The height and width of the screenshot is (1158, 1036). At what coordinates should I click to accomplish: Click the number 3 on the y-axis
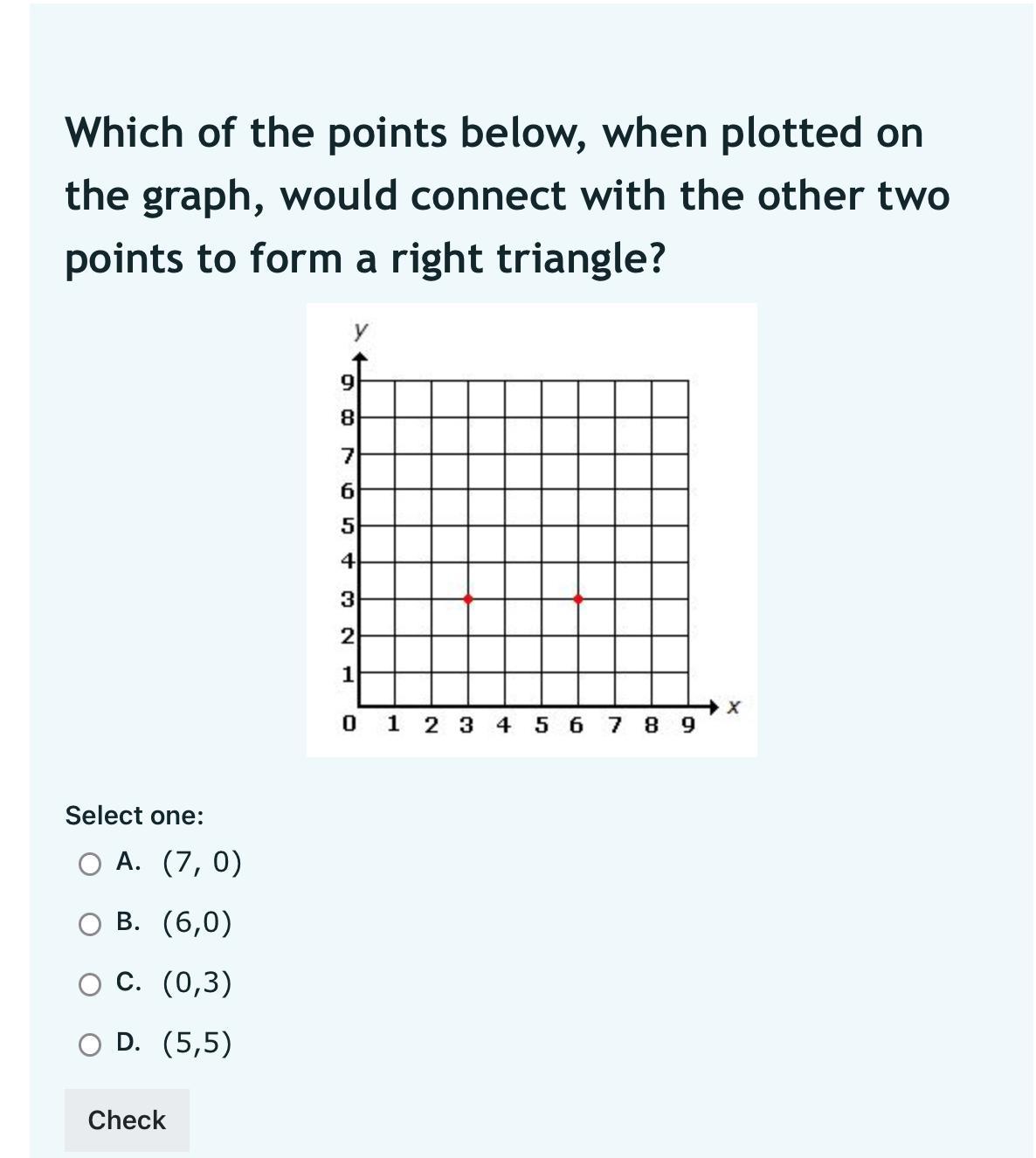coord(346,600)
